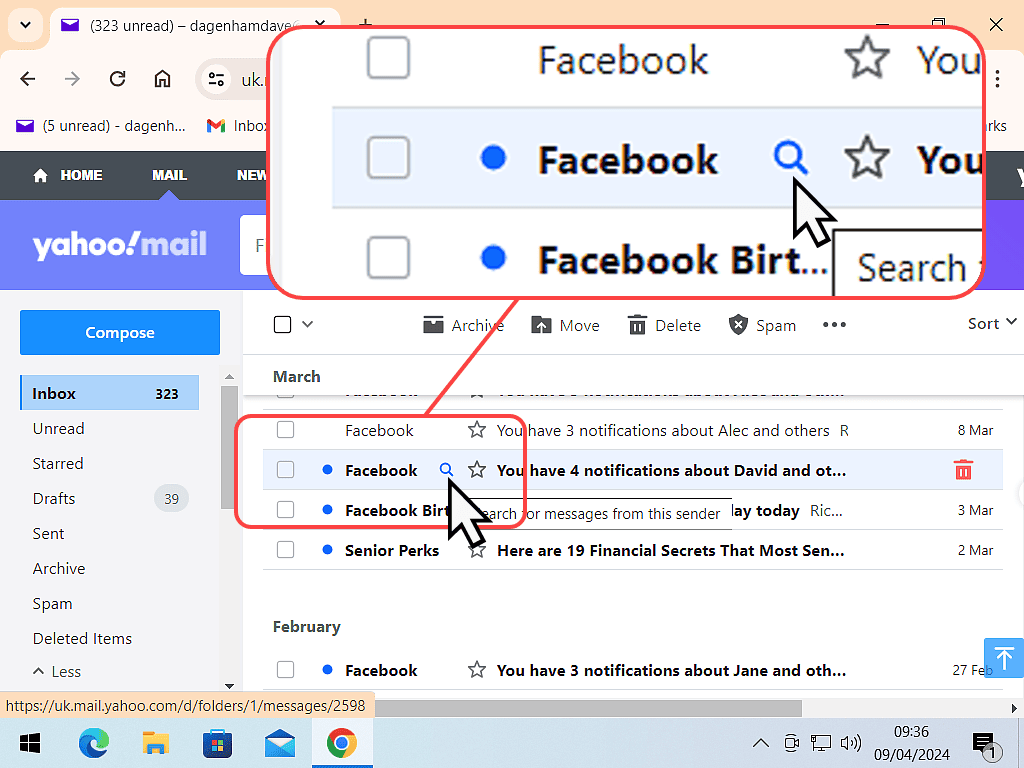Open the Senior Perks Financial Secrets email
Screen dimensions: 1024x768
point(670,550)
